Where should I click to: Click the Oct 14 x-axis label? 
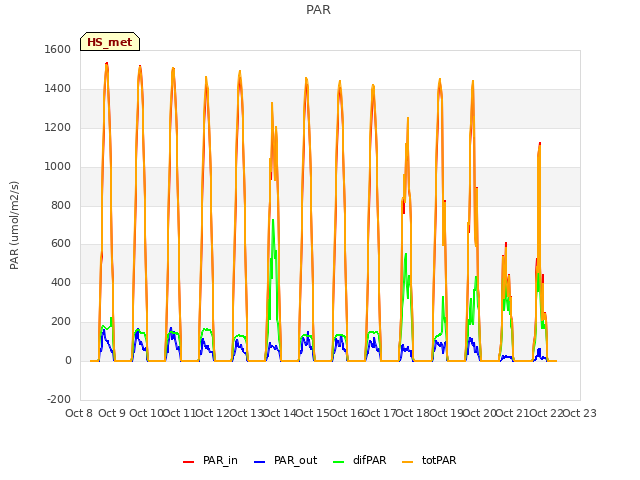click(279, 413)
